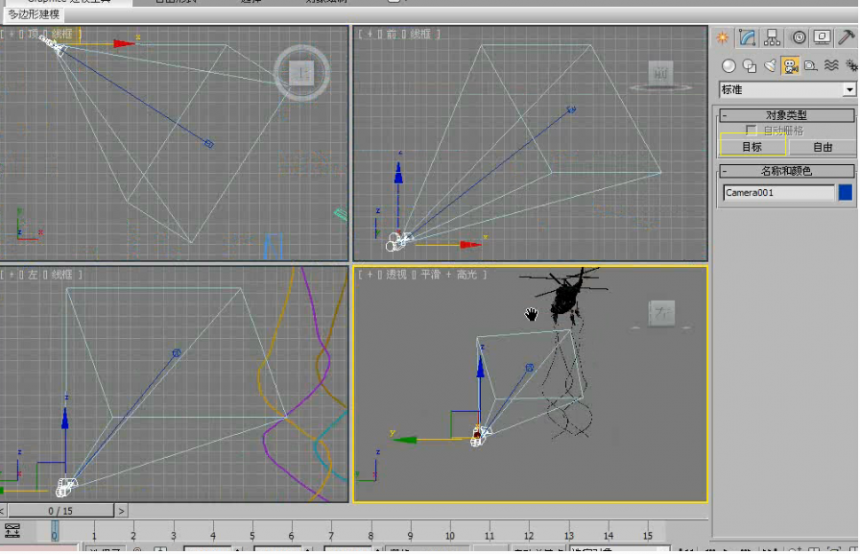Select the Shapes category icon
This screenshot has height=554, width=860.
click(x=749, y=66)
